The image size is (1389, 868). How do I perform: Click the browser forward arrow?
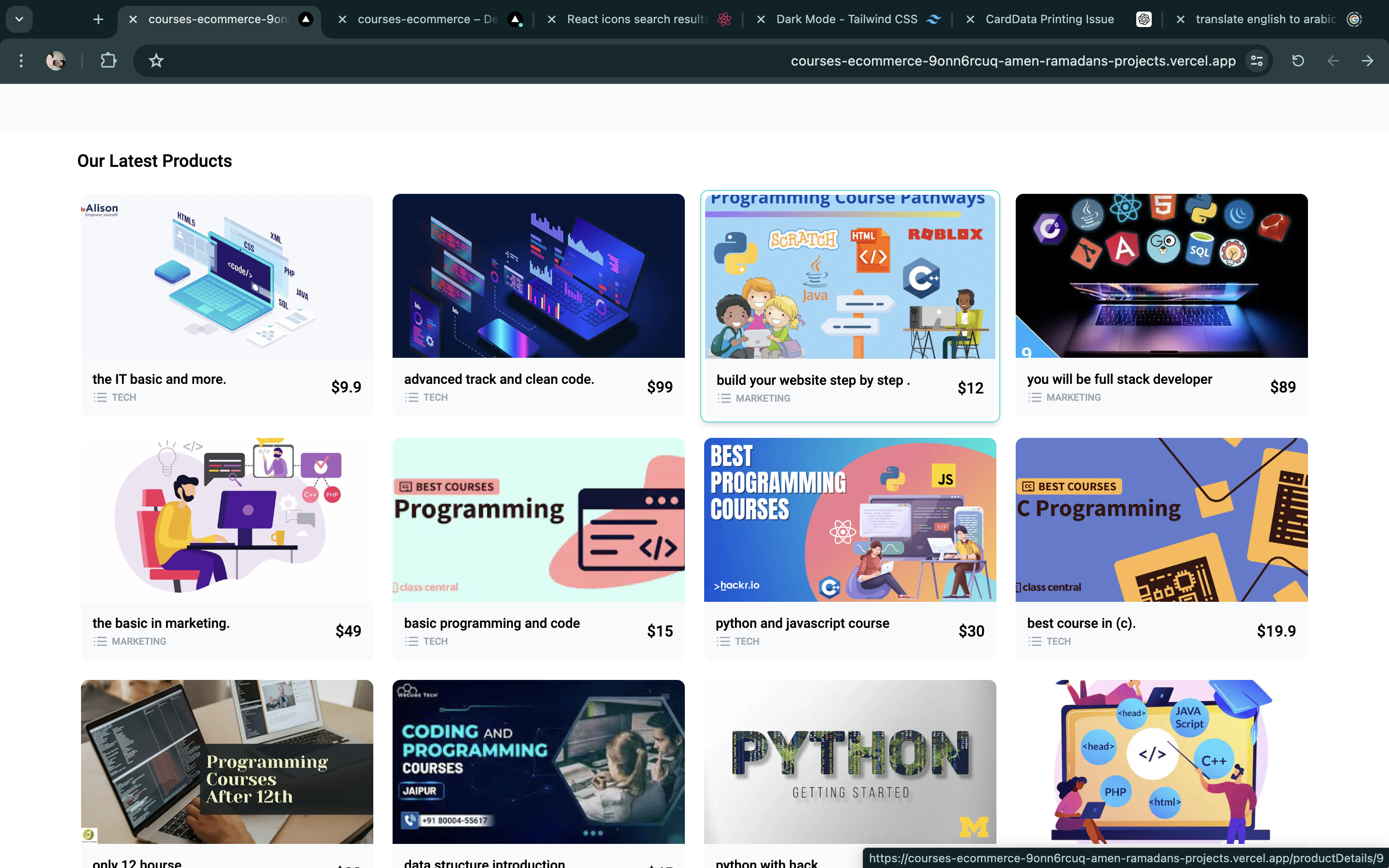[1368, 60]
